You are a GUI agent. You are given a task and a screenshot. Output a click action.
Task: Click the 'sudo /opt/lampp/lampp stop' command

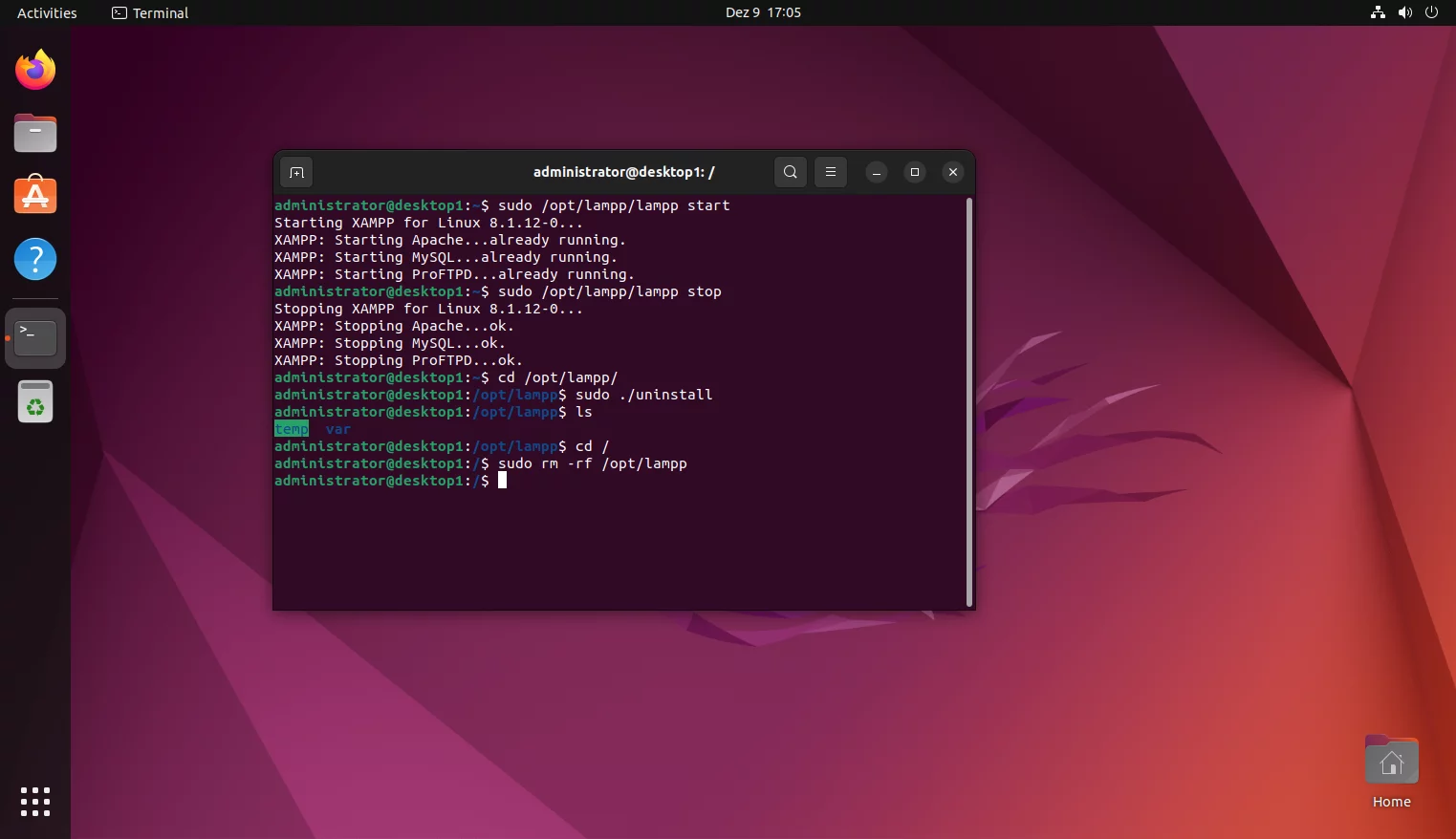coord(610,291)
